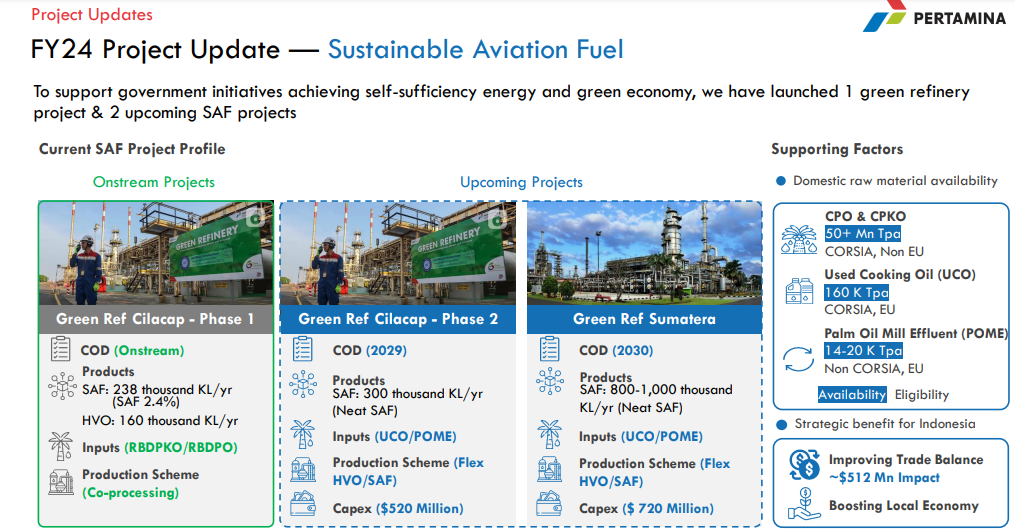Select the Green Ref Cilacap - Phase 1 header
Image resolution: width=1015 pixels, height=531 pixels.
click(x=155, y=319)
